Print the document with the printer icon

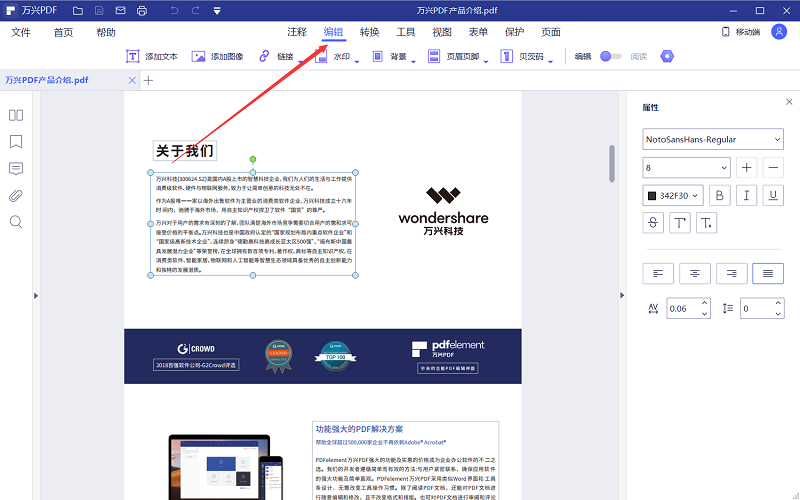(x=142, y=10)
